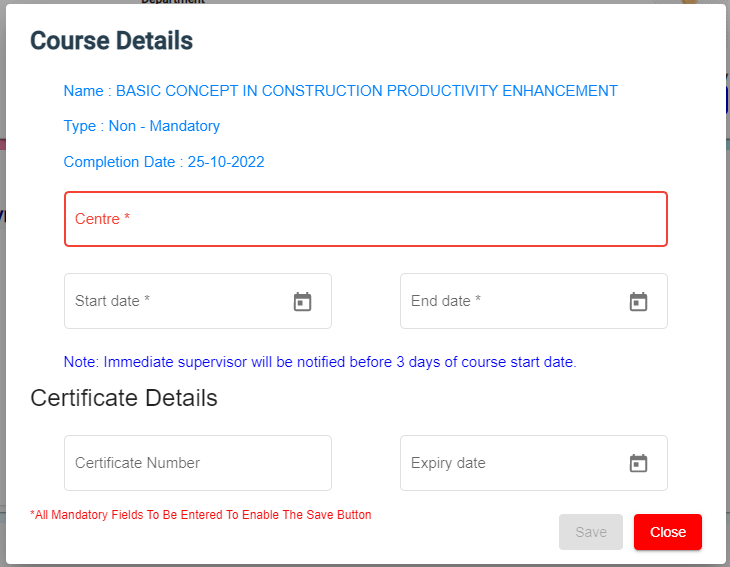Close the Course Details dialog

pyautogui.click(x=667, y=532)
